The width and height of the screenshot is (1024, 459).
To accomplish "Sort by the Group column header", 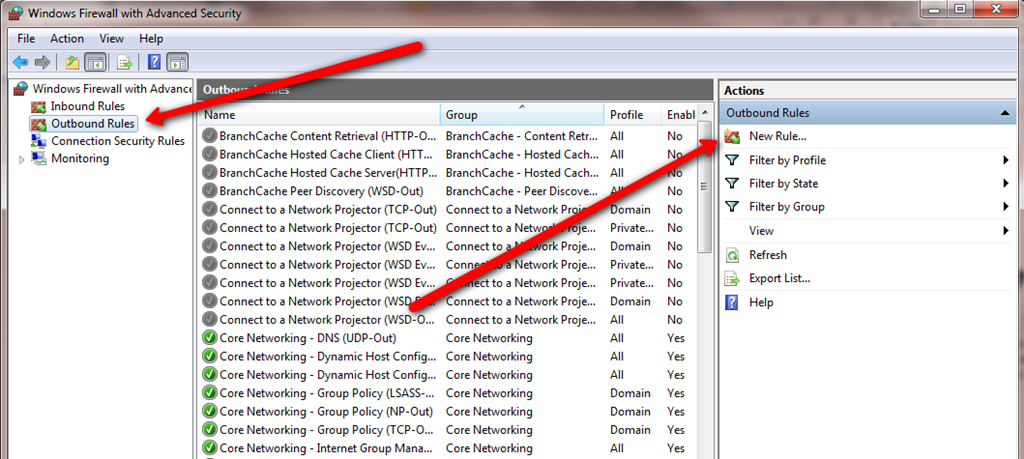I will tap(522, 115).
